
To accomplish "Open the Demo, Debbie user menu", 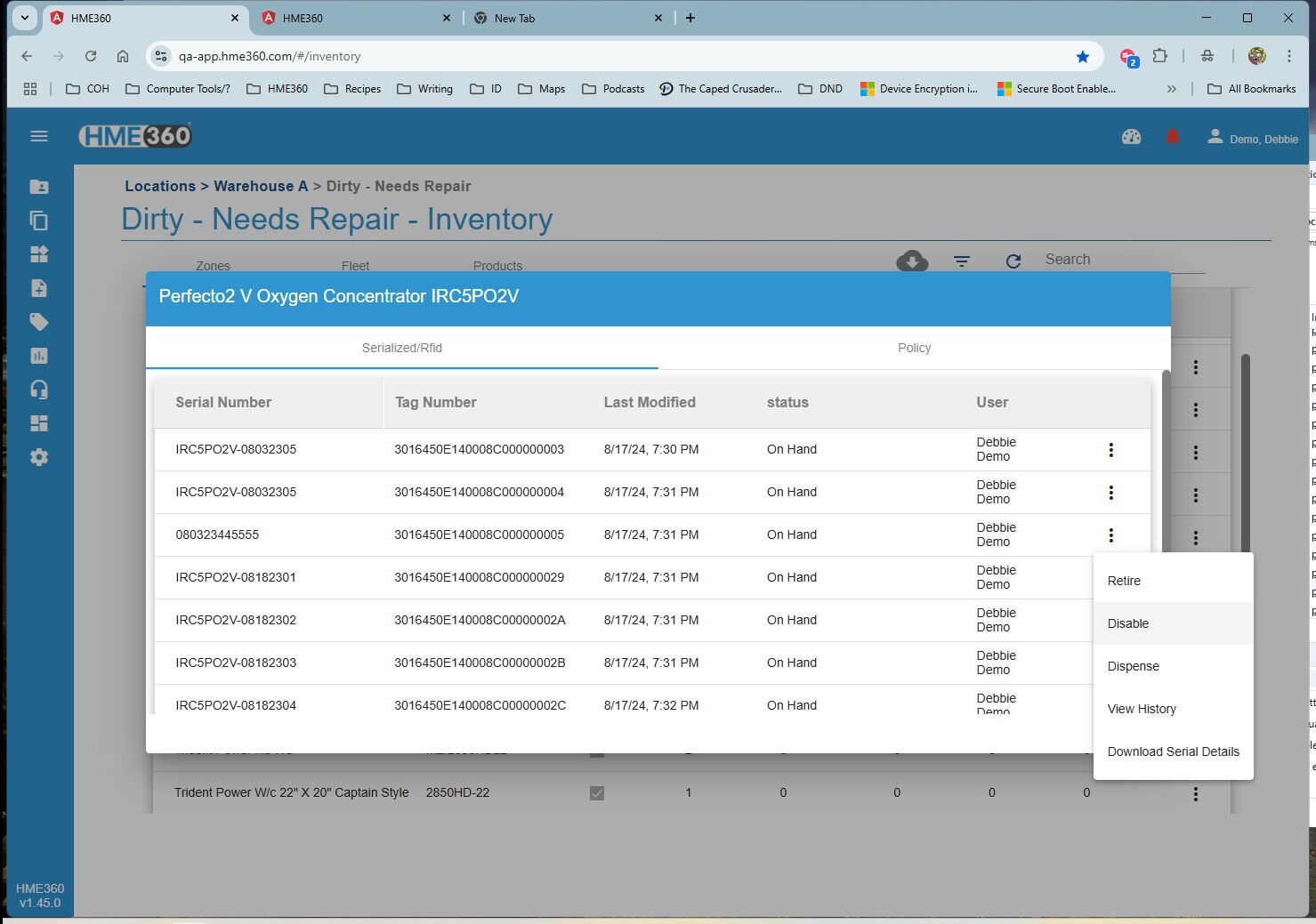I will click(1252, 138).
